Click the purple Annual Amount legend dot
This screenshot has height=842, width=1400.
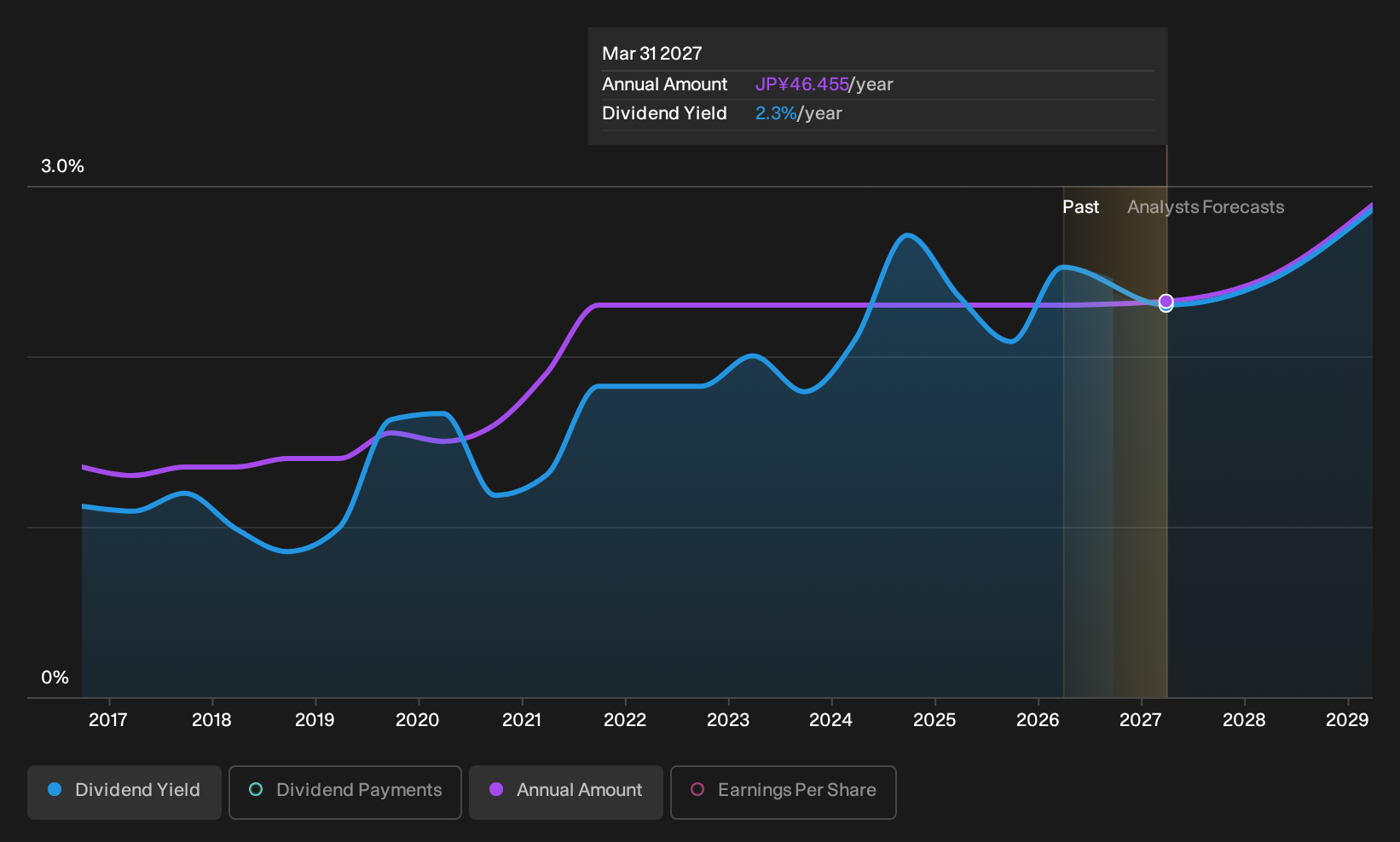[x=496, y=789]
